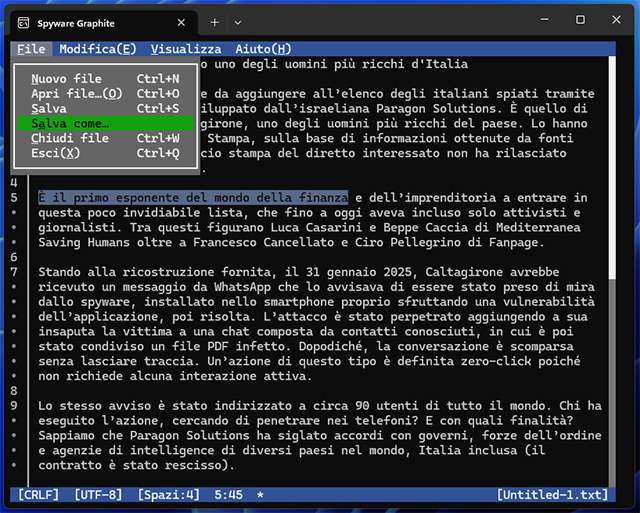Click the text 'Paragon Solutions ha siglato'
The width and height of the screenshot is (640, 513).
[x=229, y=435]
